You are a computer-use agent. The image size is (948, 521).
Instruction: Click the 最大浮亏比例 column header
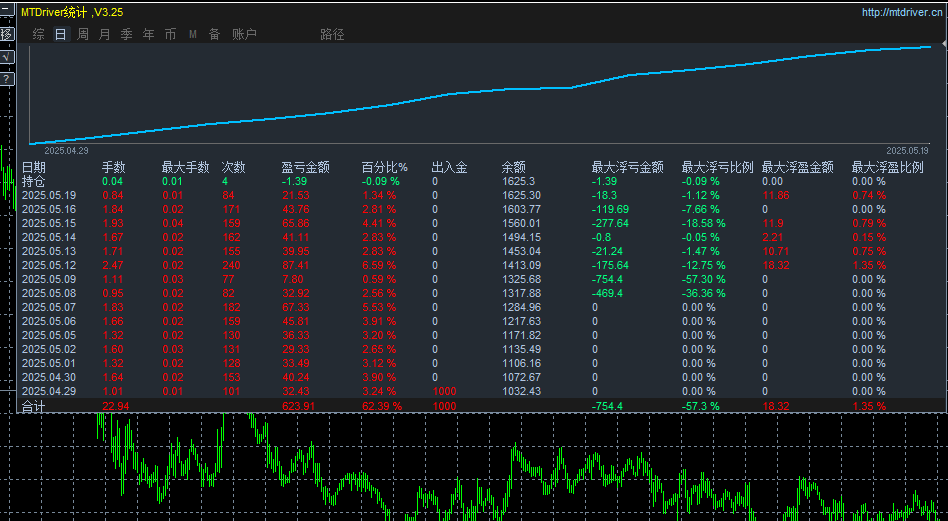click(x=718, y=167)
